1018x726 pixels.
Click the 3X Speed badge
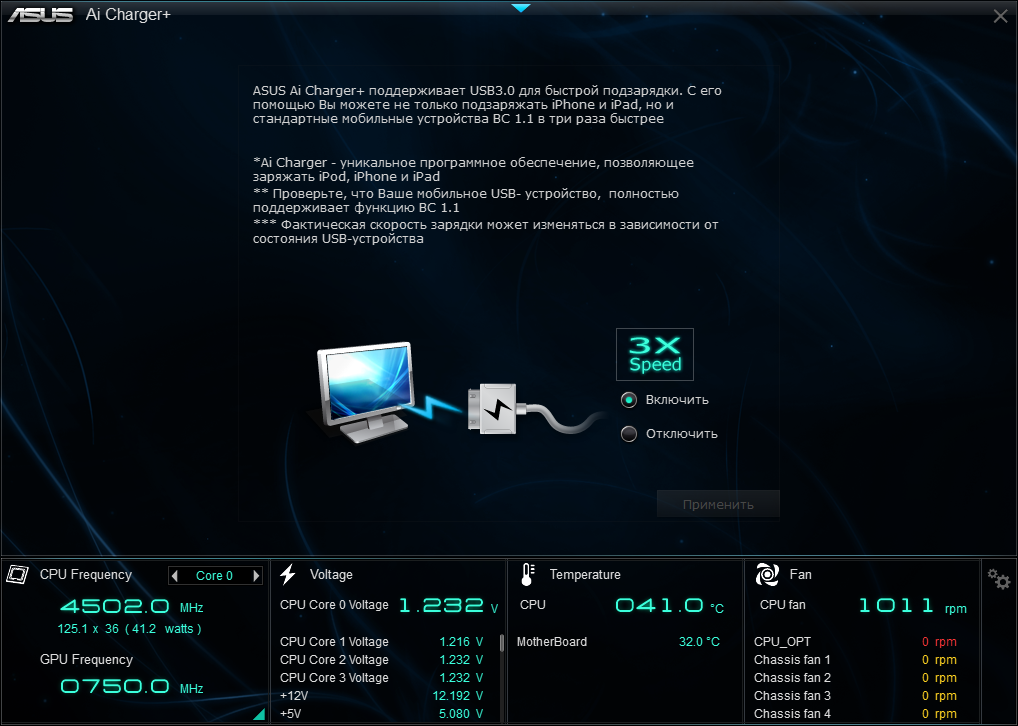(654, 355)
